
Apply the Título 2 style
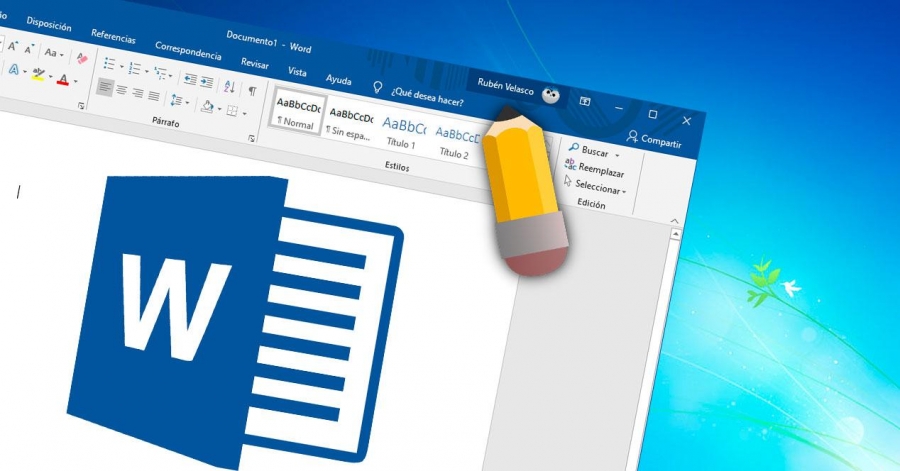(456, 143)
